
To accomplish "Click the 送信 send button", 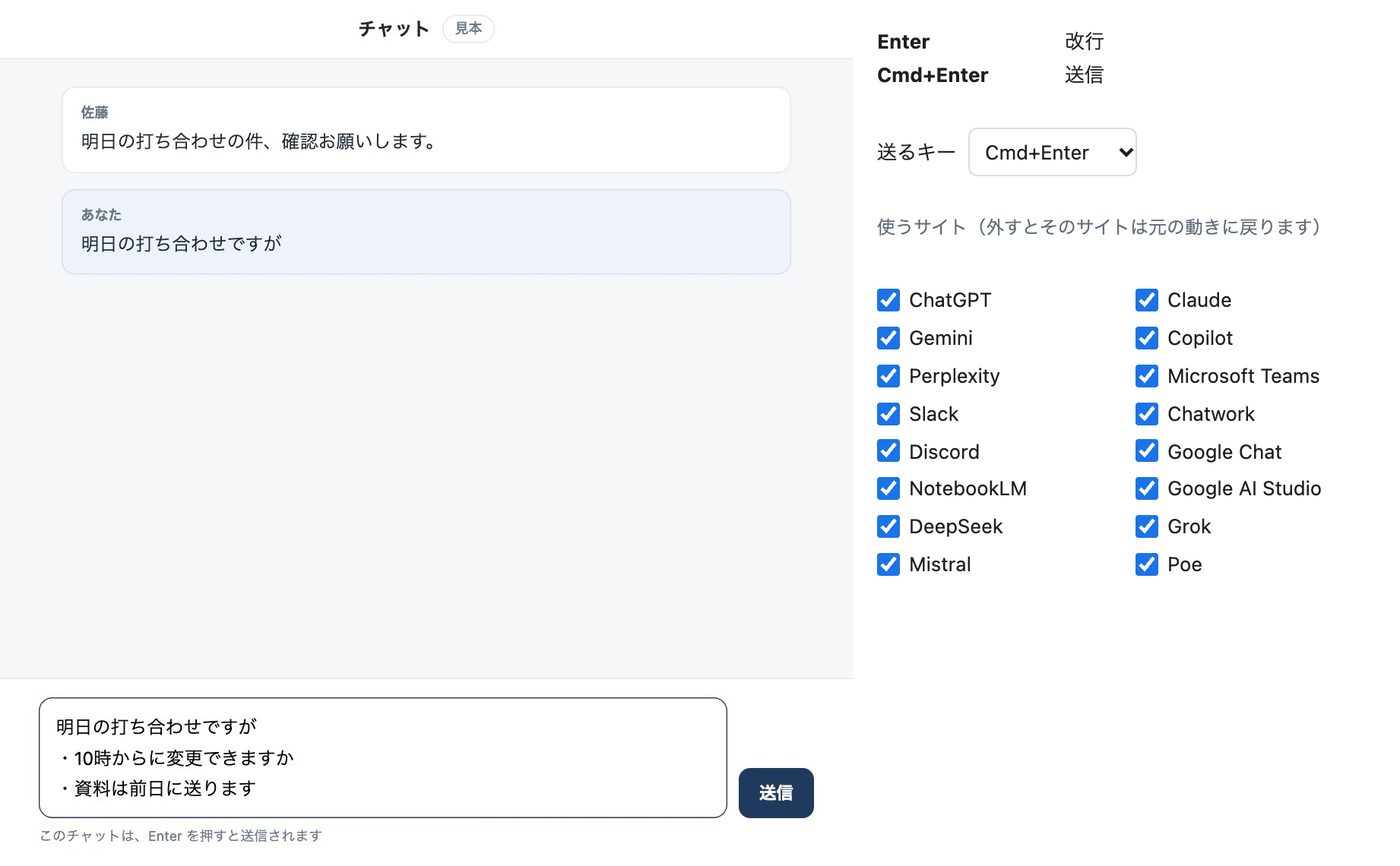I will point(776,793).
